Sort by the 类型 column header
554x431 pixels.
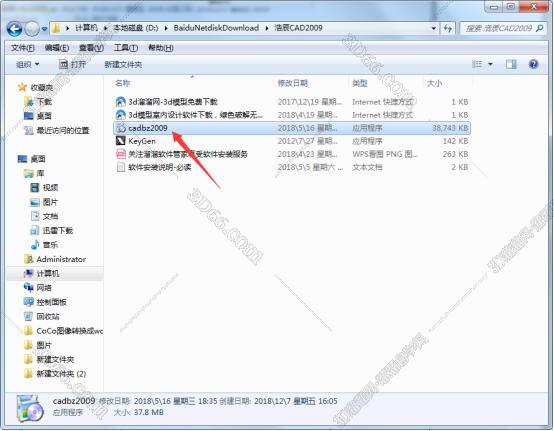360,83
